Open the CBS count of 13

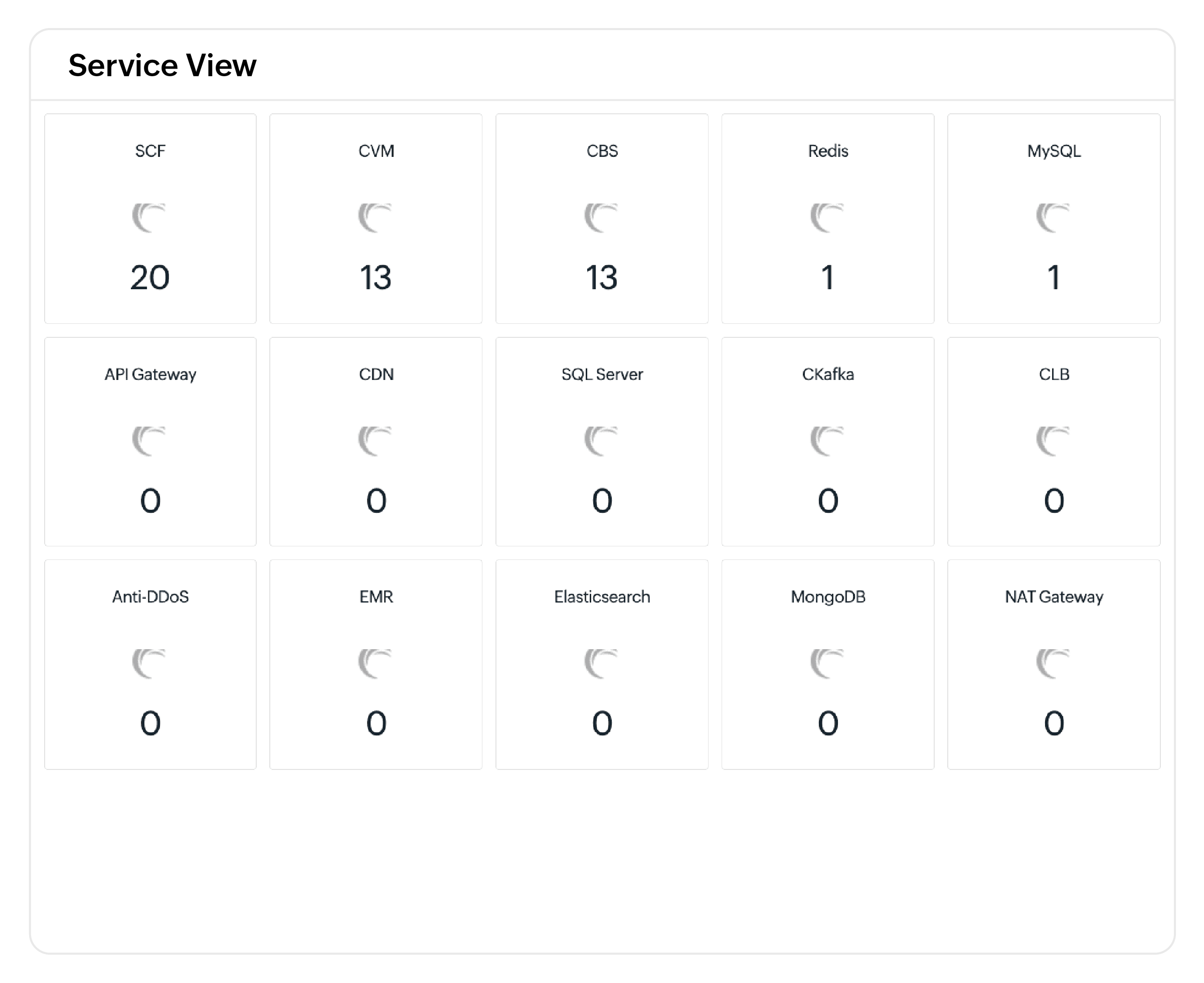pos(601,278)
